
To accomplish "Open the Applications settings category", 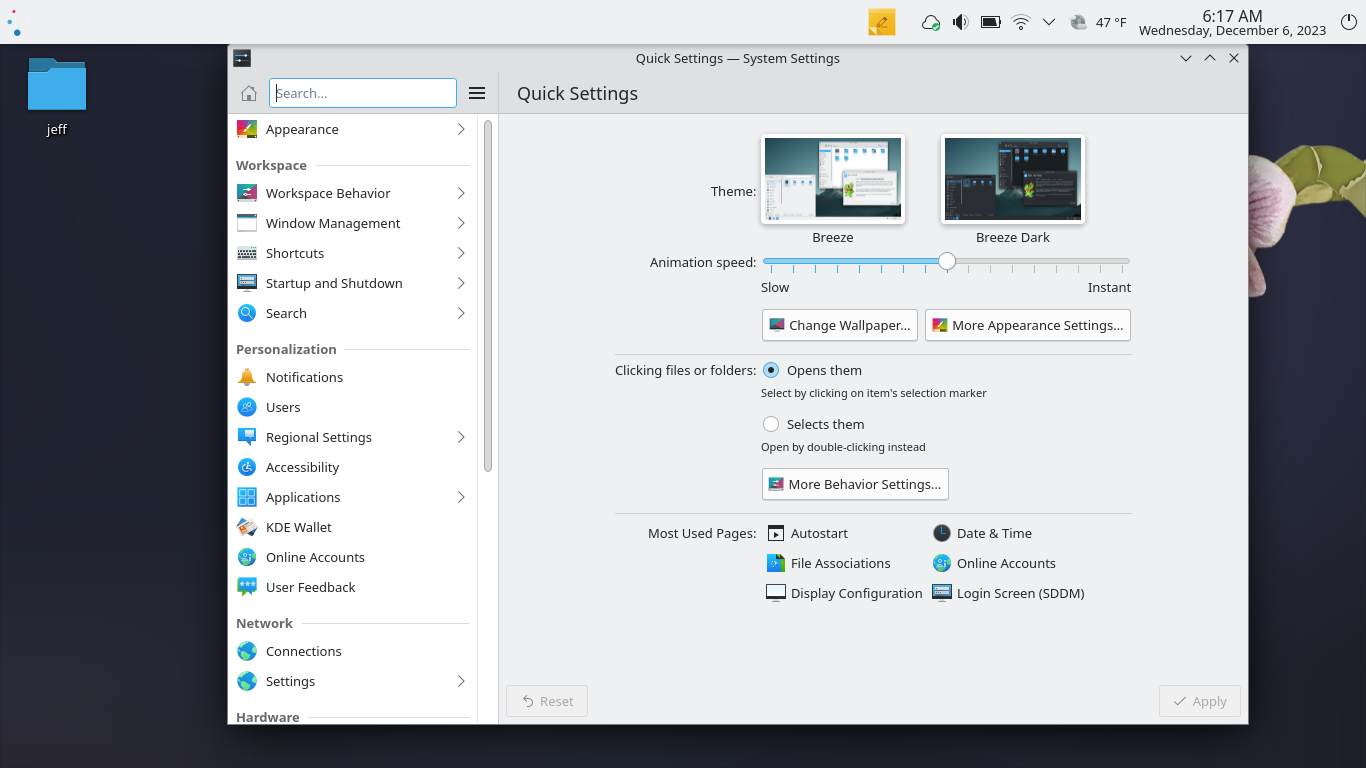I will pos(352,497).
